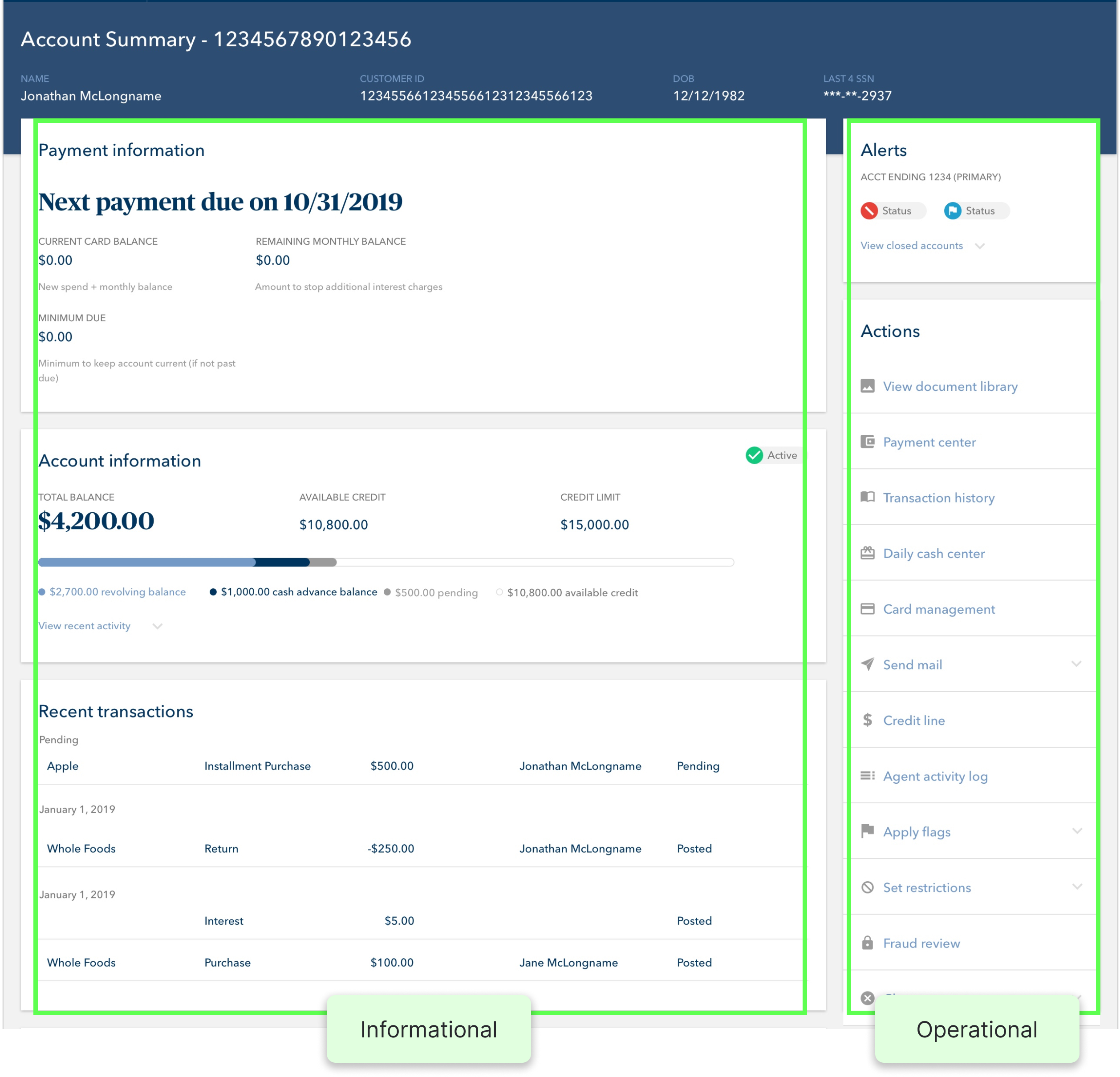Expand the Set restrictions dropdown chevron
This screenshot has height=1077, width=1120.
(1076, 887)
